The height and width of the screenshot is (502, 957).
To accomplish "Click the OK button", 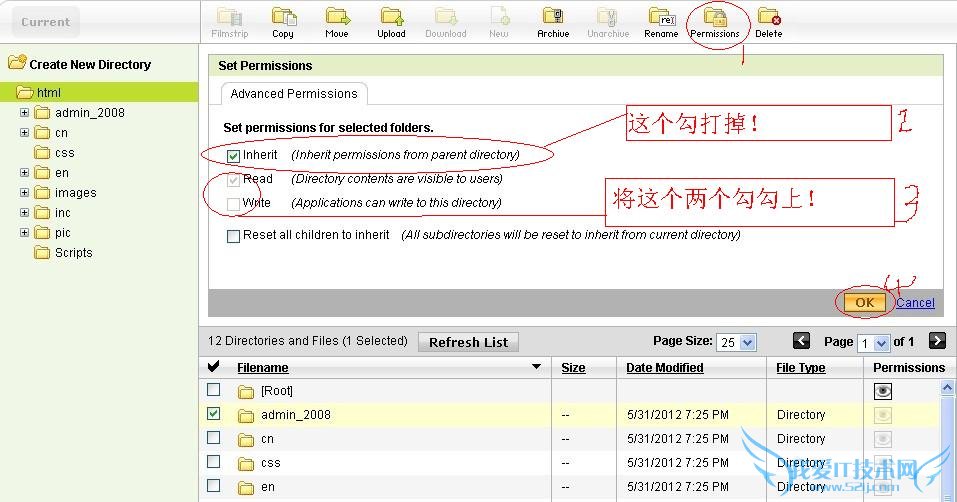I will pos(864,303).
